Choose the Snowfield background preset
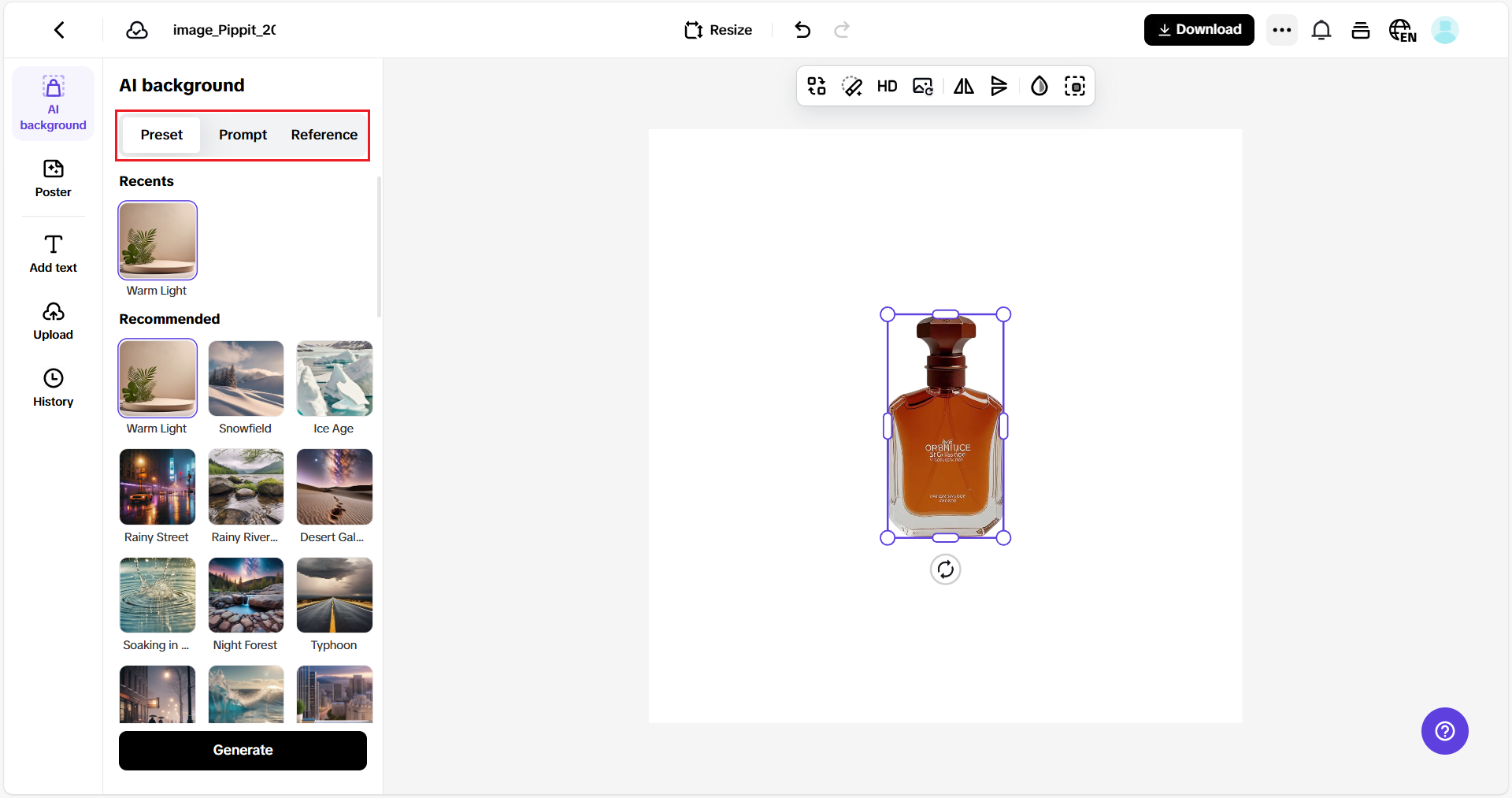Screen dimensions: 1512x798 click(x=246, y=378)
